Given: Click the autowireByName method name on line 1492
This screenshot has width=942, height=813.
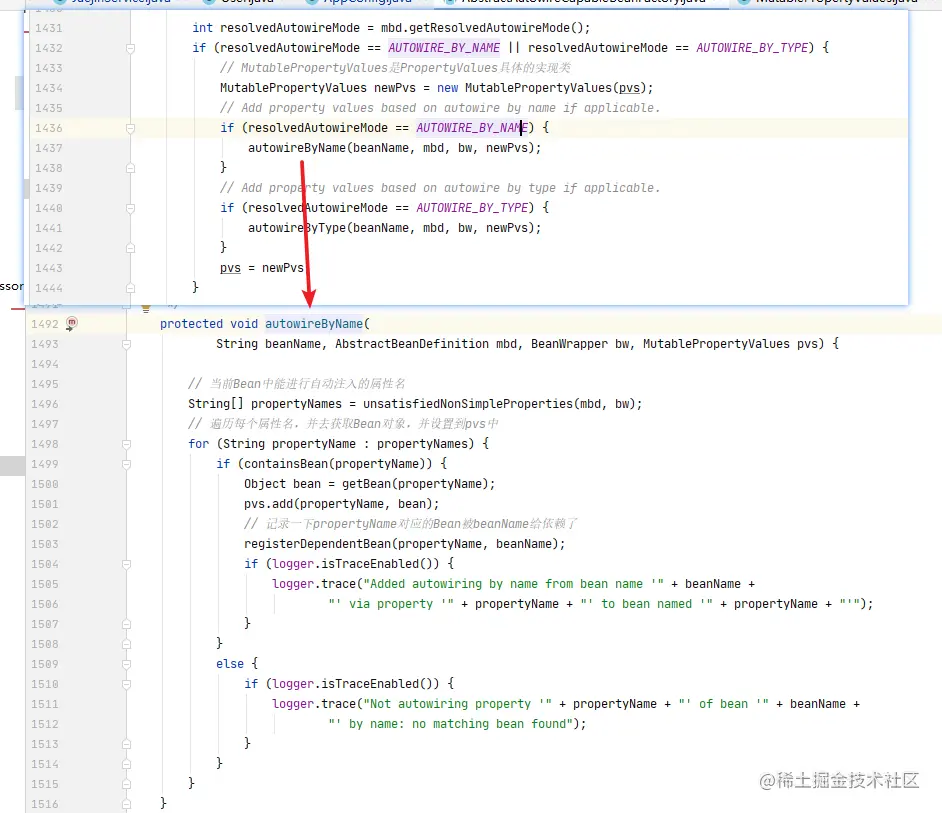Looking at the screenshot, I should click(x=314, y=324).
